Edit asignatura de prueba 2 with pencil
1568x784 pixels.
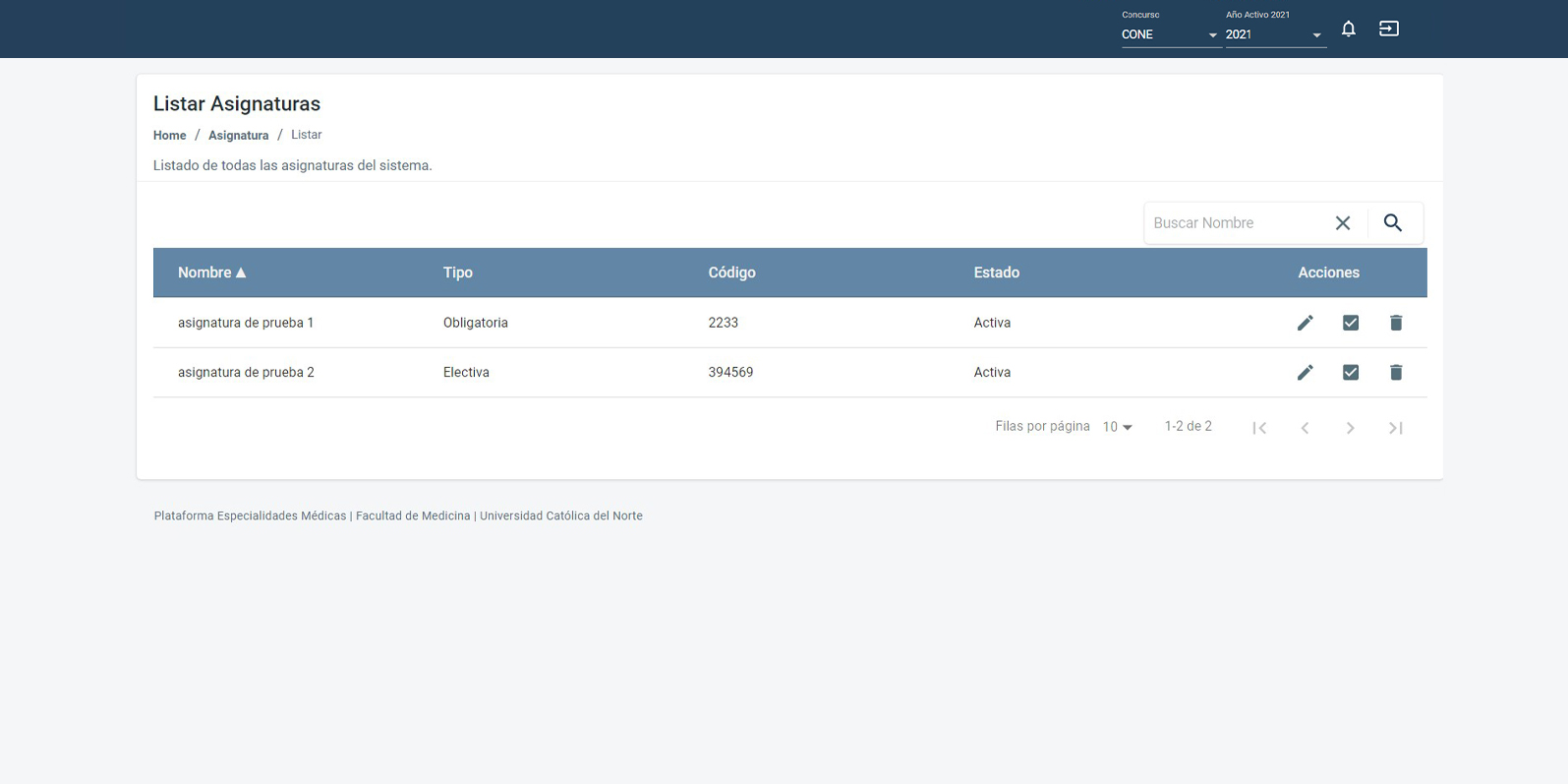click(x=1305, y=372)
